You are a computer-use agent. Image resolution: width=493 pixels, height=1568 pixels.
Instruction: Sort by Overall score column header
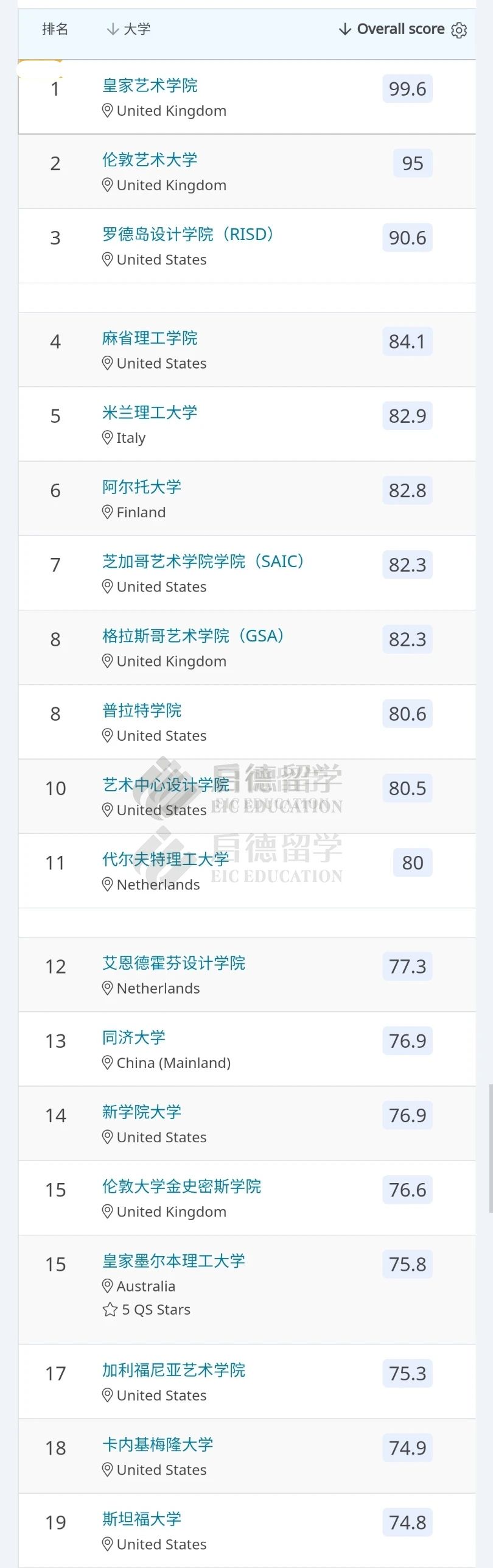click(400, 29)
